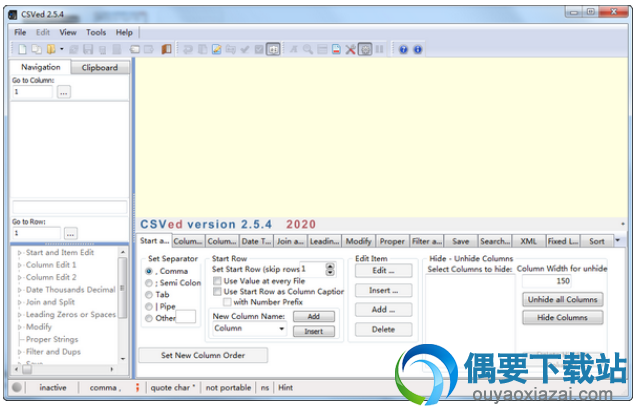
Task: Click the checked-box toolbar icon
Action: pos(259,50)
